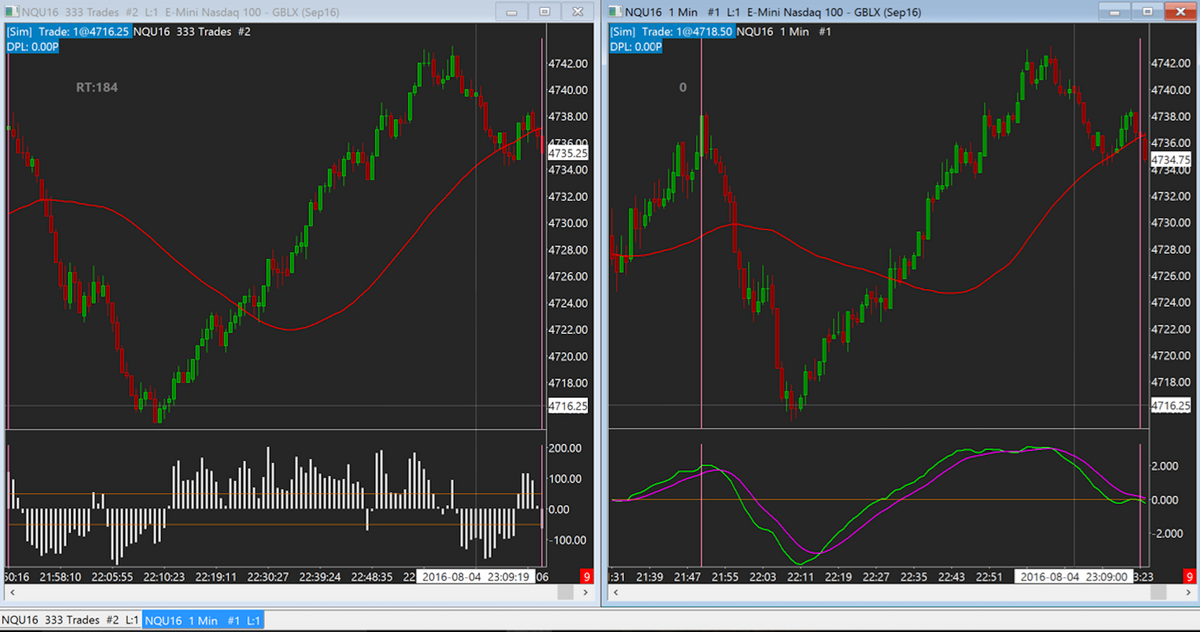Click the 0 label in 1 Min chart
The height and width of the screenshot is (632, 1200).
pos(683,87)
